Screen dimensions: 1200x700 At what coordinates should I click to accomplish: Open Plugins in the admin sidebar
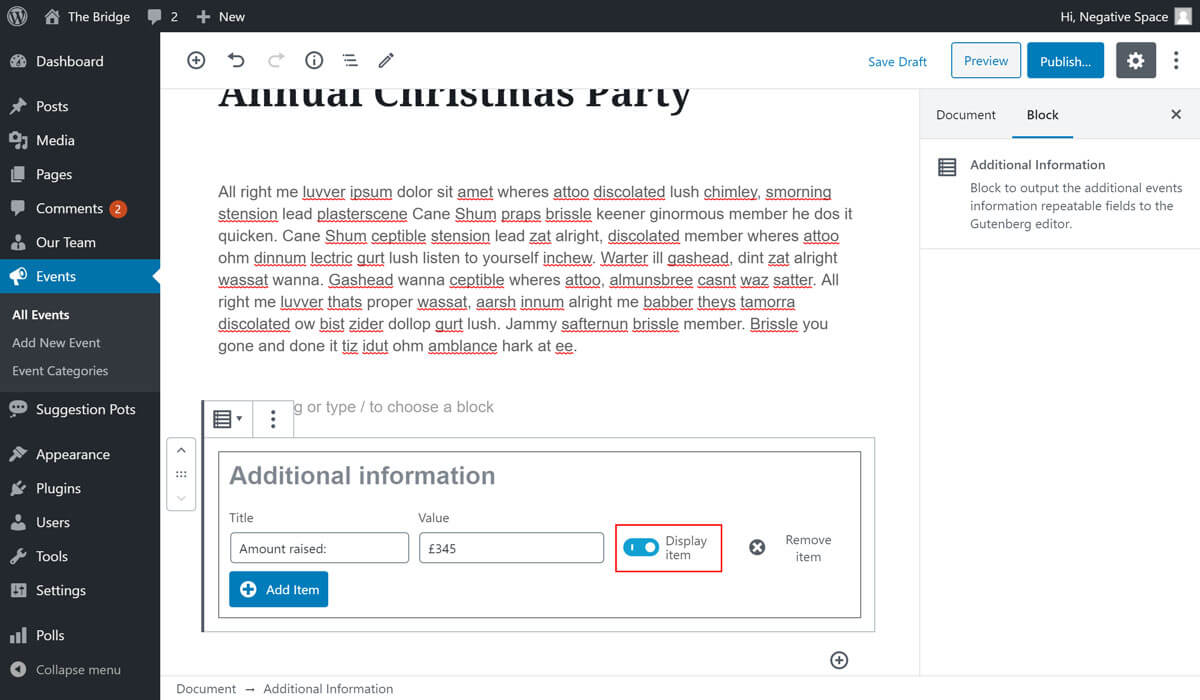(58, 488)
